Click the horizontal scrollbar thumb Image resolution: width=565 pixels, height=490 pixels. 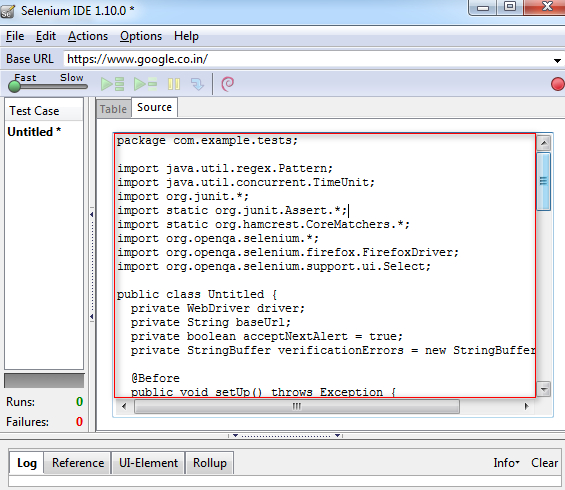297,406
